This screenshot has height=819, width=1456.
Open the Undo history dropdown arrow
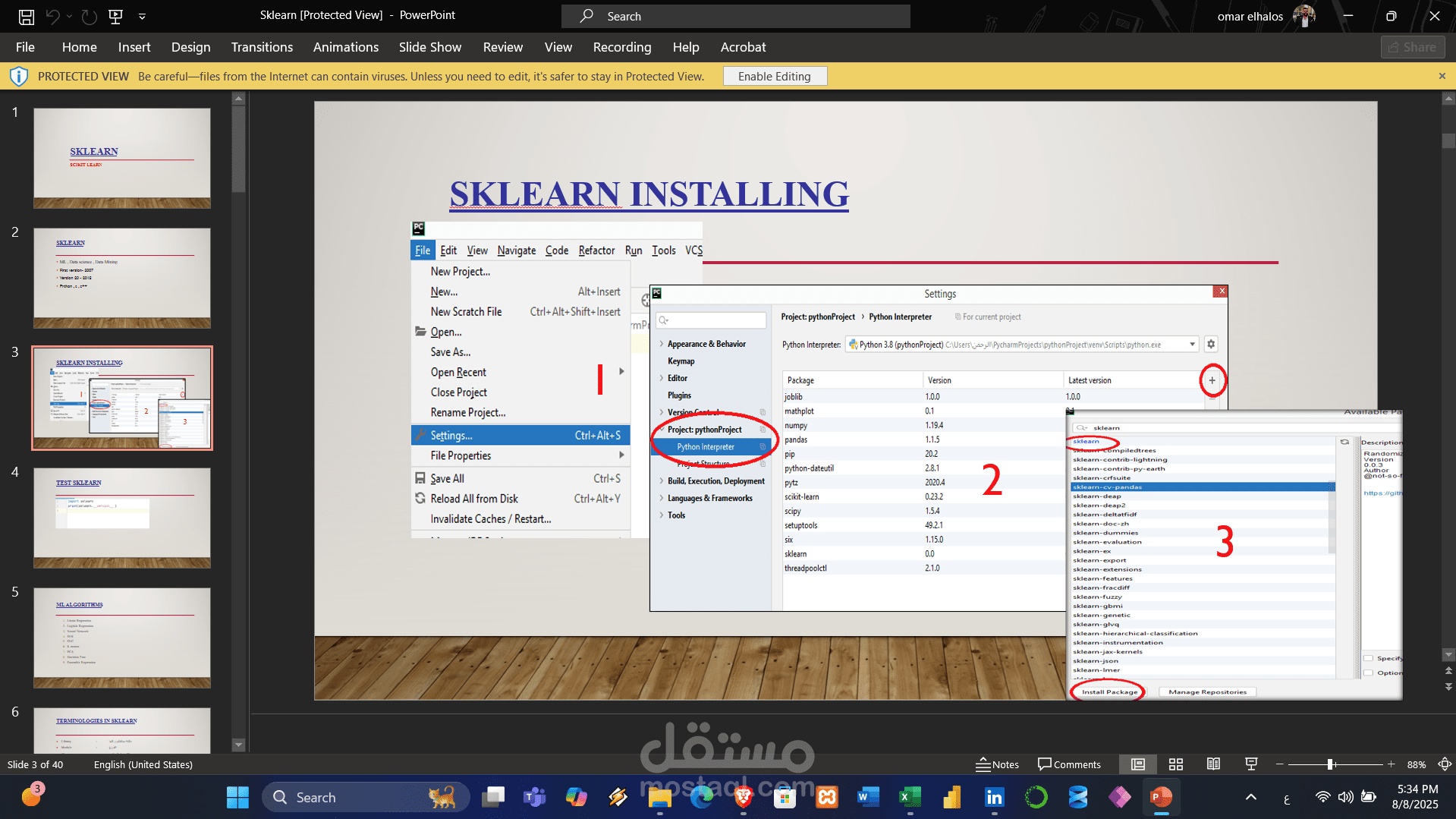[x=69, y=16]
